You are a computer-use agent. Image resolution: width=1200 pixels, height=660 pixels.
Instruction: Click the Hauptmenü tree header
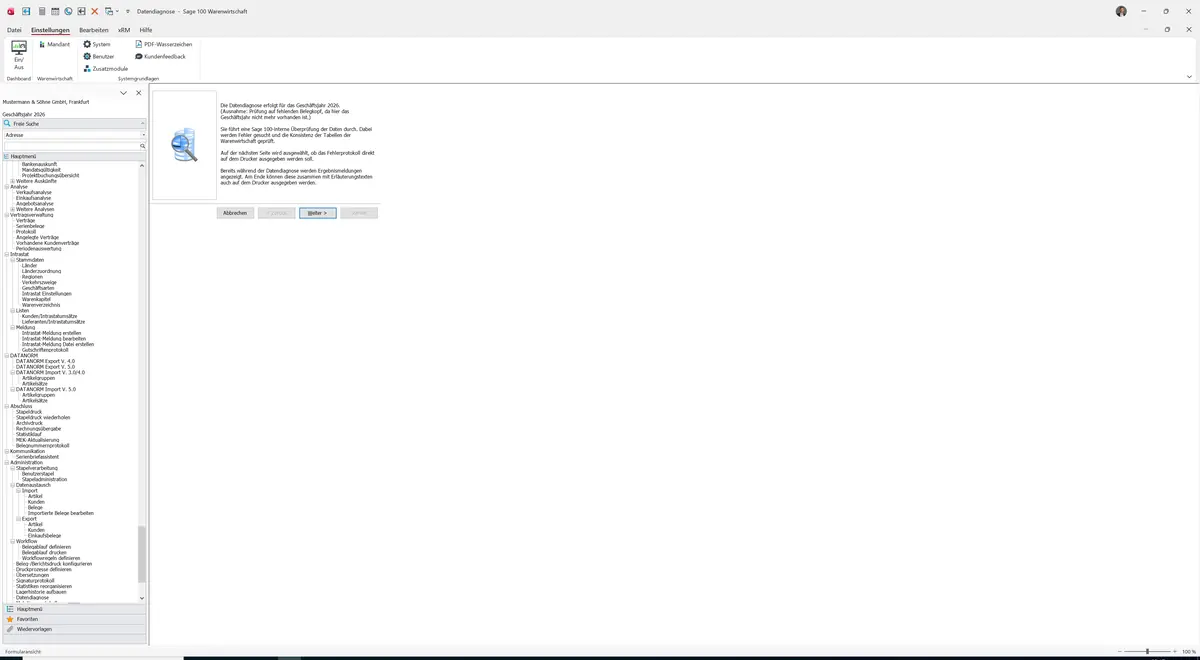point(74,157)
